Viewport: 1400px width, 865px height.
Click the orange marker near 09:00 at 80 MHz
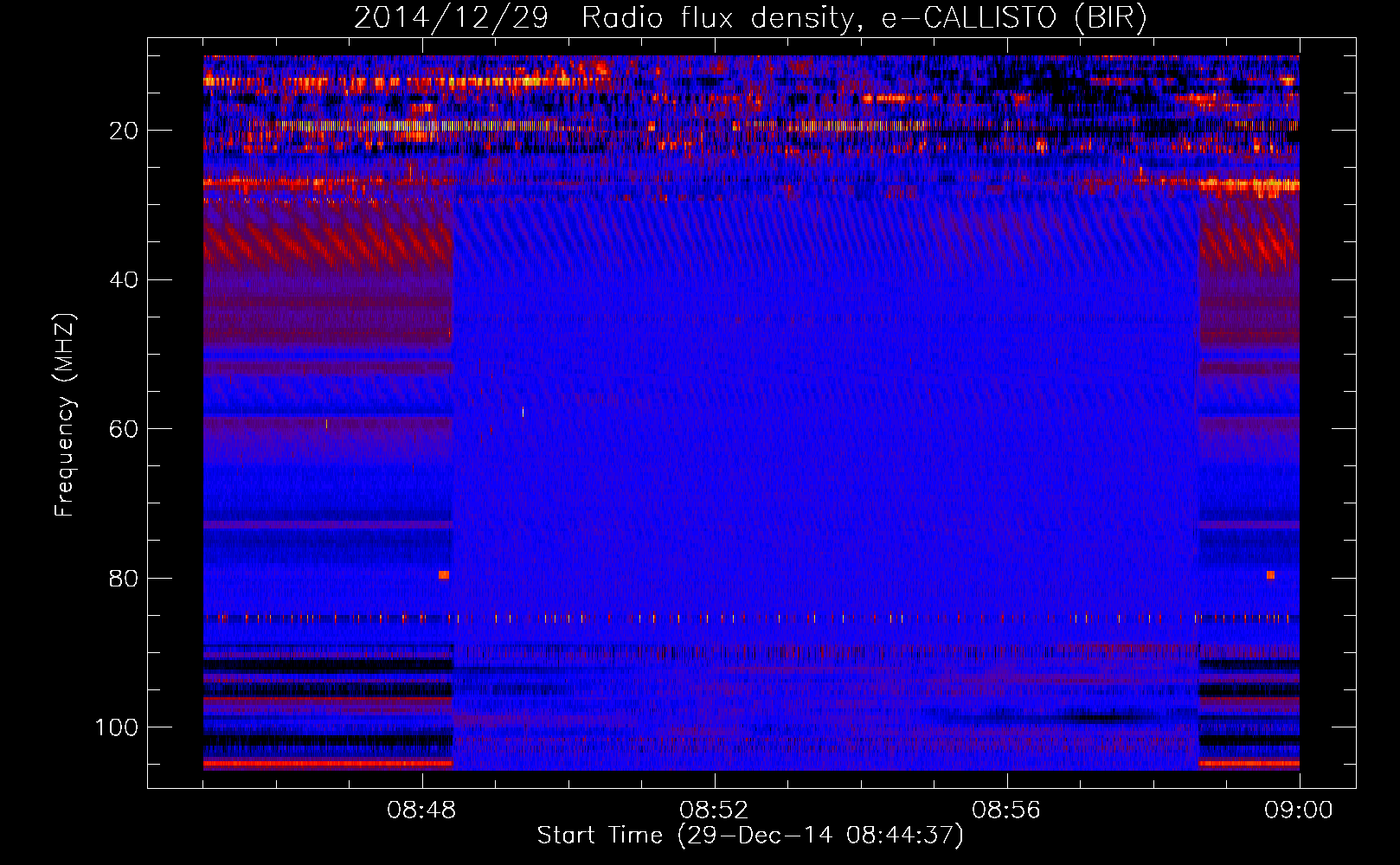point(1270,575)
